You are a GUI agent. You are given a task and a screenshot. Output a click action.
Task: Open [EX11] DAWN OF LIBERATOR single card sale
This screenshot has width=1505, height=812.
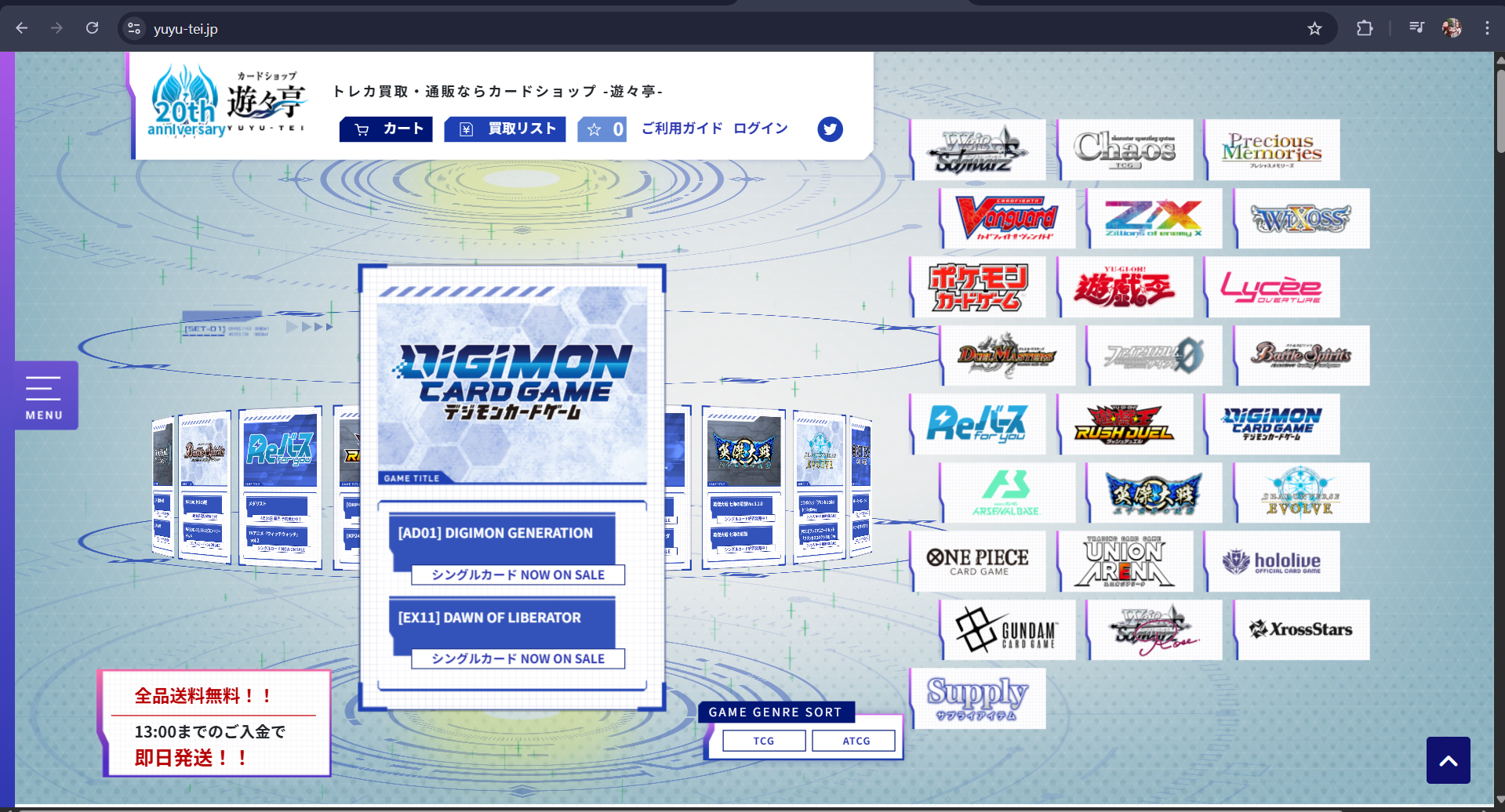(507, 633)
